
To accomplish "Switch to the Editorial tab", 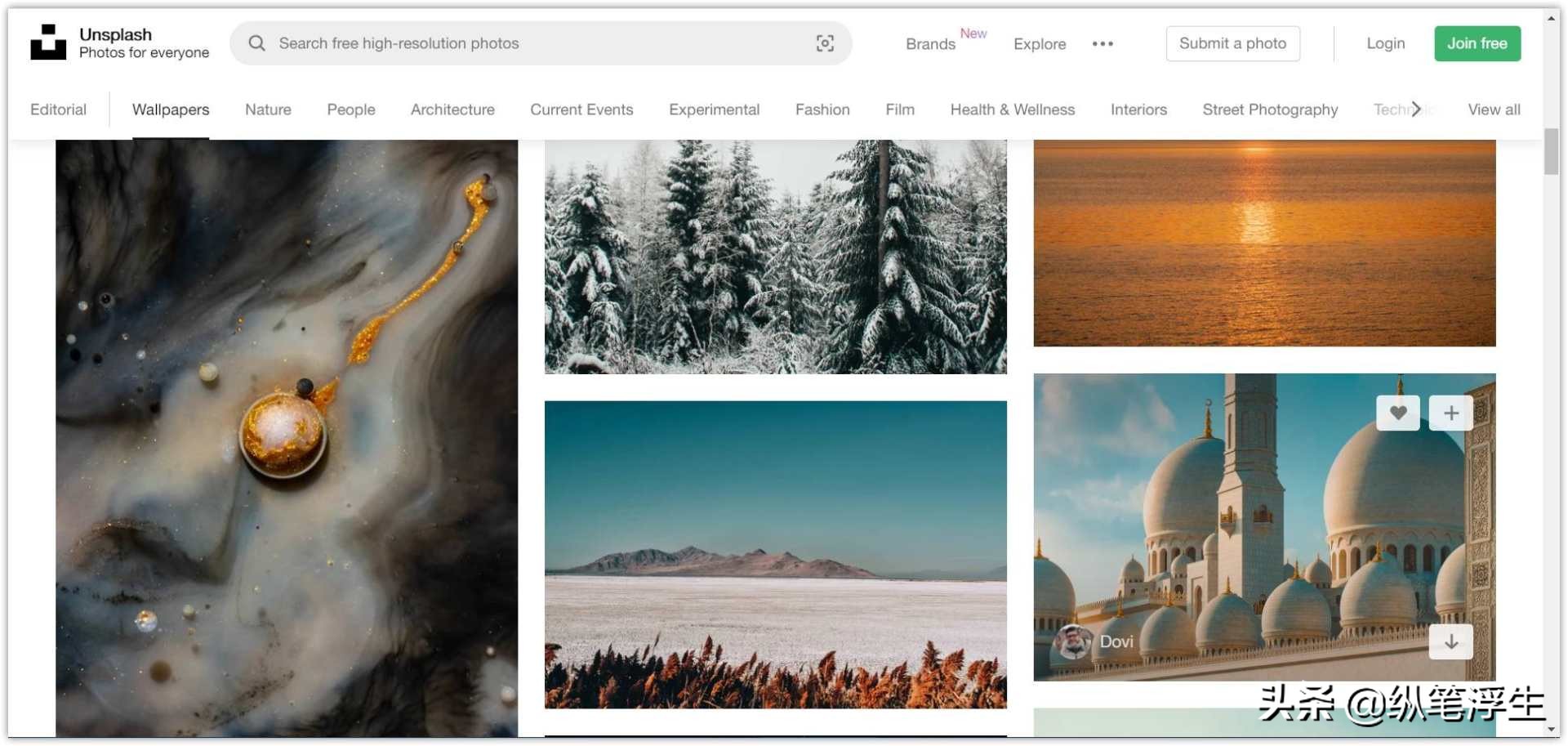I will [x=58, y=109].
